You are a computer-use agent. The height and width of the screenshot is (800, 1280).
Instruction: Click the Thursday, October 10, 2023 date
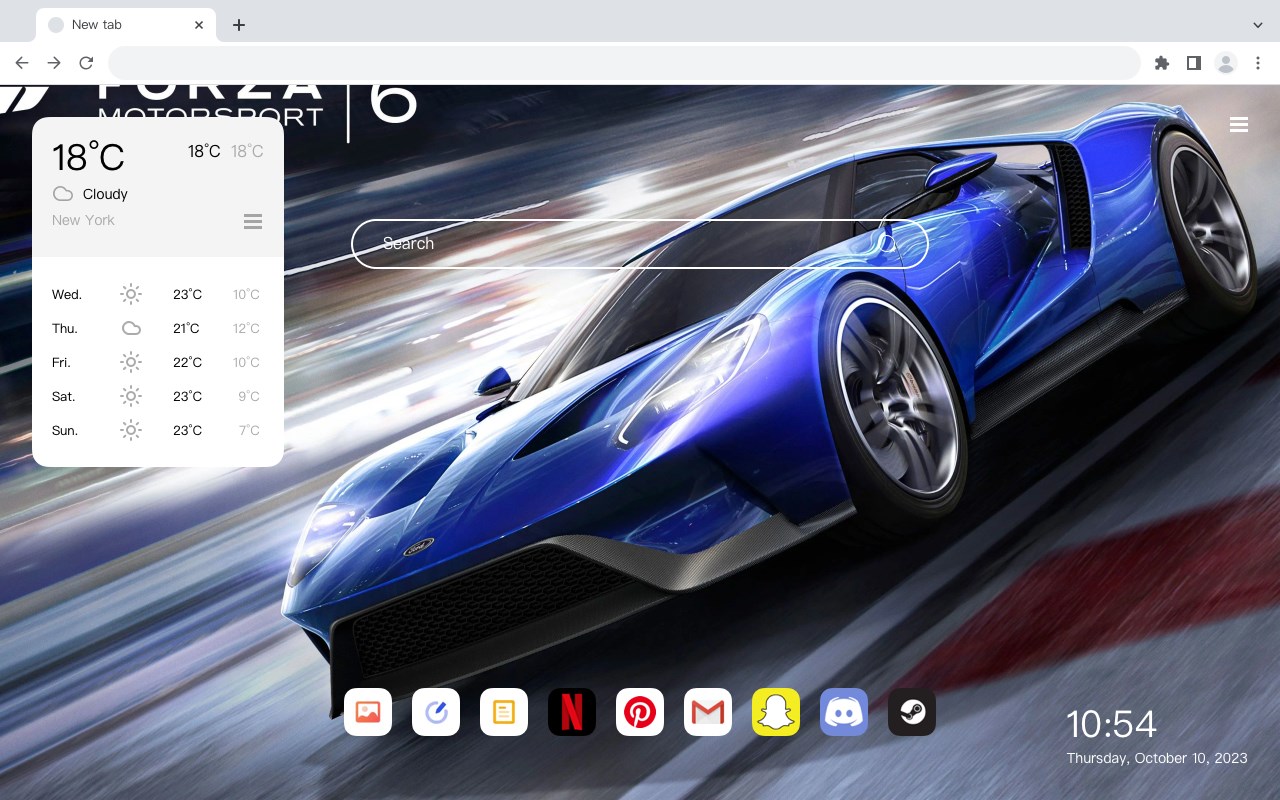[1157, 758]
